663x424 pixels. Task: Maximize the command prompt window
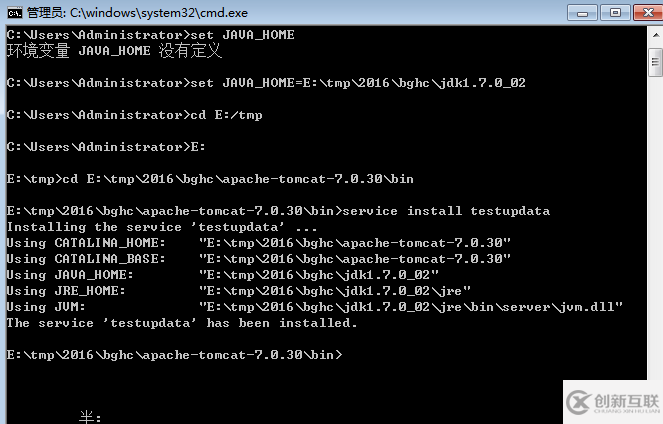pyautogui.click(x=615, y=13)
